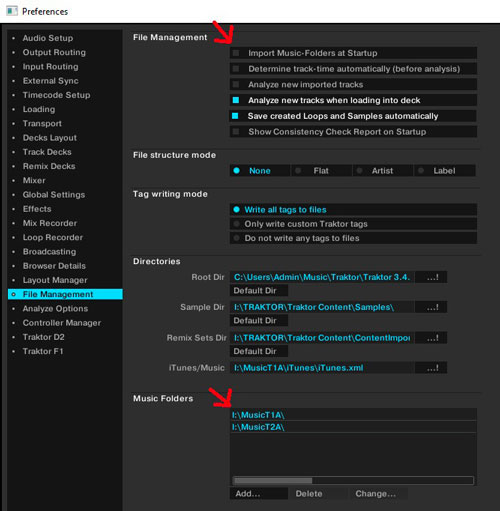
Task: Uncheck Save created Loops and Samples automatically
Action: pos(235,116)
